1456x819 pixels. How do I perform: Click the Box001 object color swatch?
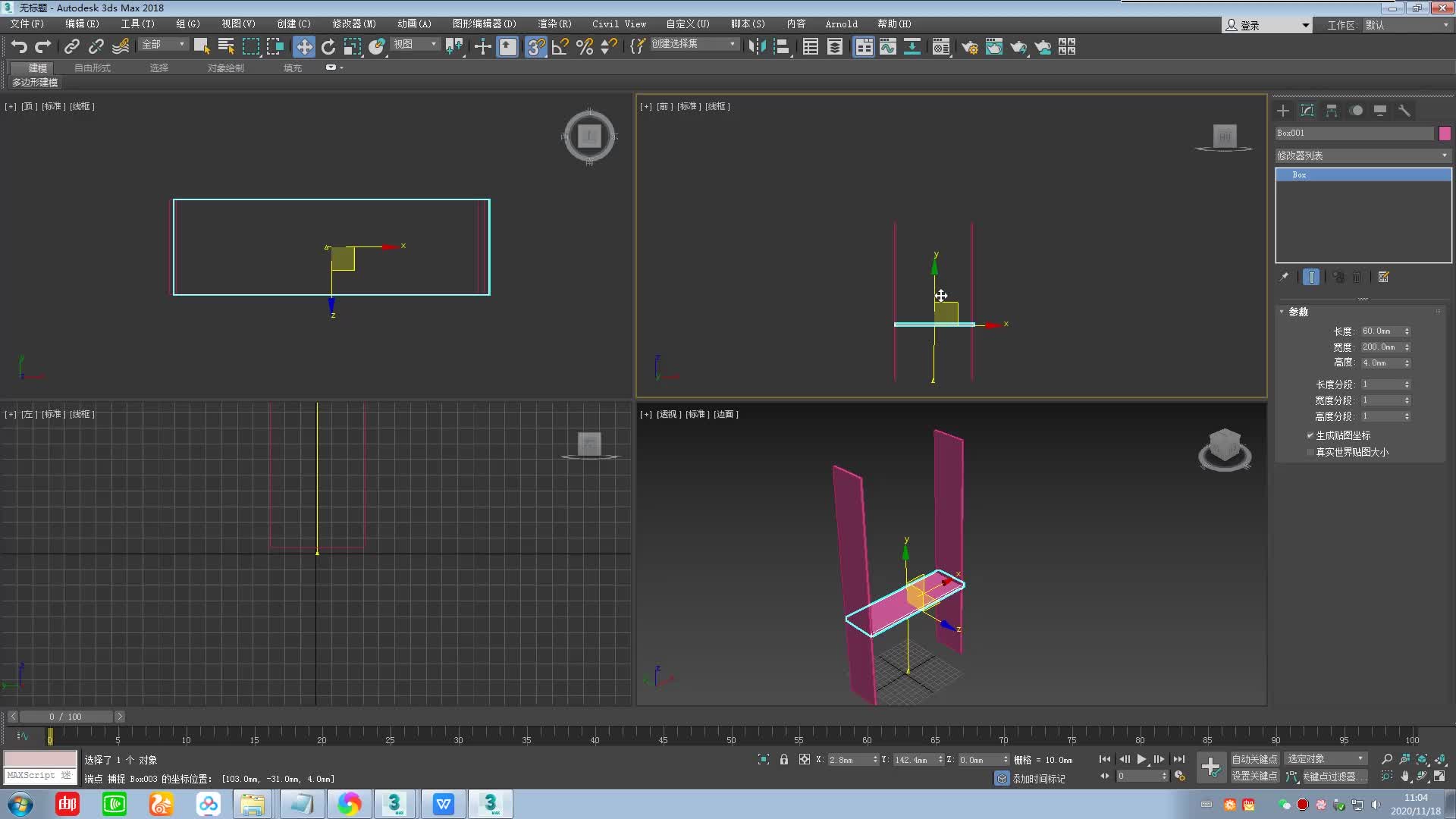click(x=1444, y=133)
